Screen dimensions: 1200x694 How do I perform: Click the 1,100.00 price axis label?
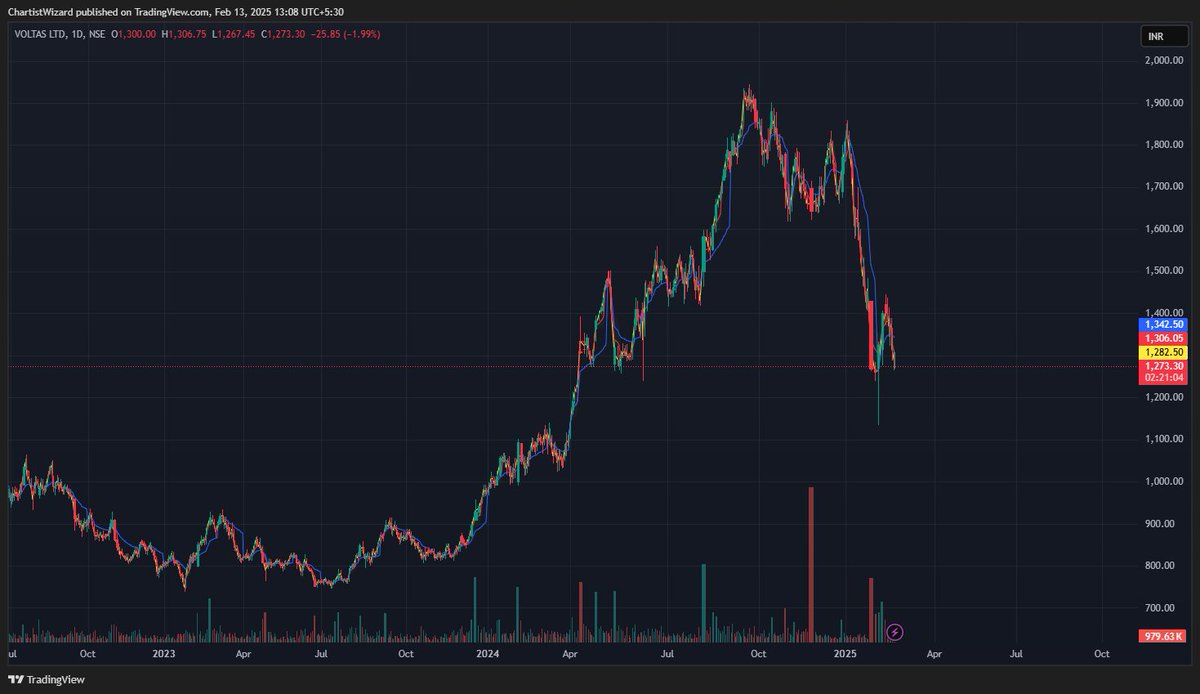[x=1164, y=440]
